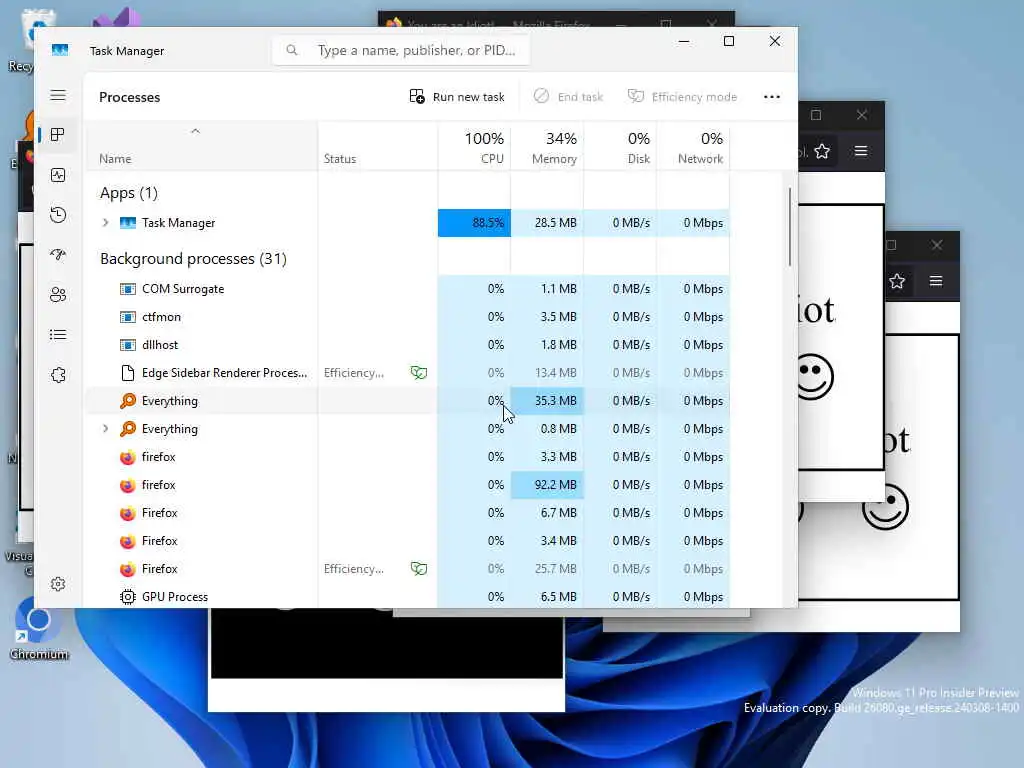Viewport: 1024px width, 768px height.
Task: Click efficiency leaf icon on Firefox 25.7 MB row
Action: (419, 569)
